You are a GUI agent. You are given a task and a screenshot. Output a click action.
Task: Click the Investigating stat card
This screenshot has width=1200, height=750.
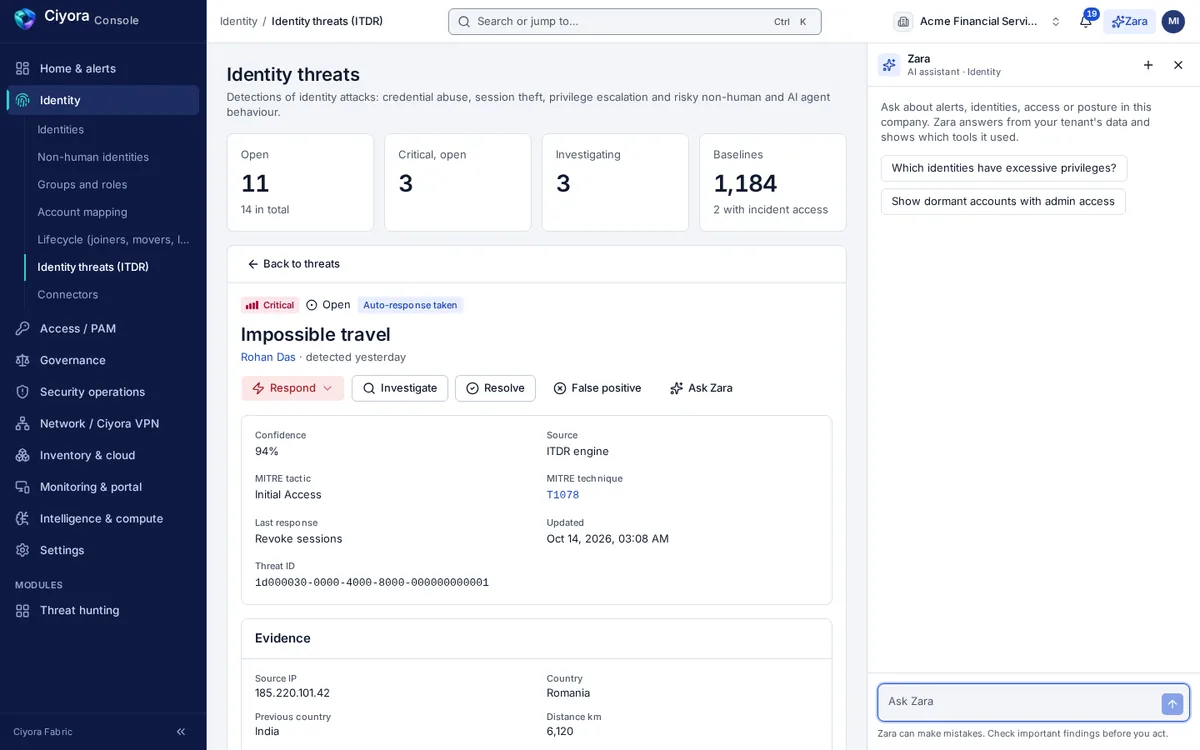(x=615, y=183)
